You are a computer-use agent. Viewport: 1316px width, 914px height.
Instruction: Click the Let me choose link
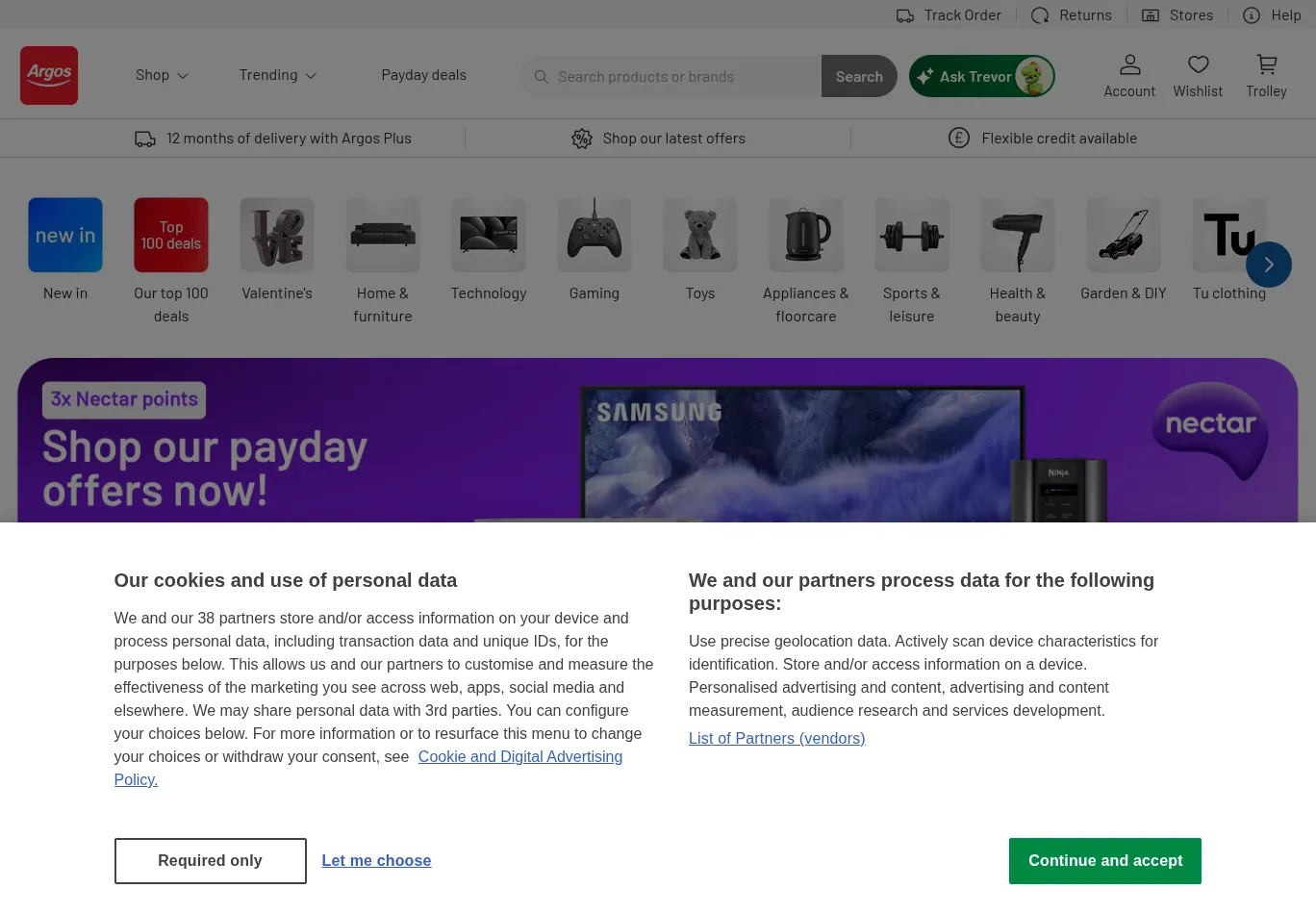(376, 861)
